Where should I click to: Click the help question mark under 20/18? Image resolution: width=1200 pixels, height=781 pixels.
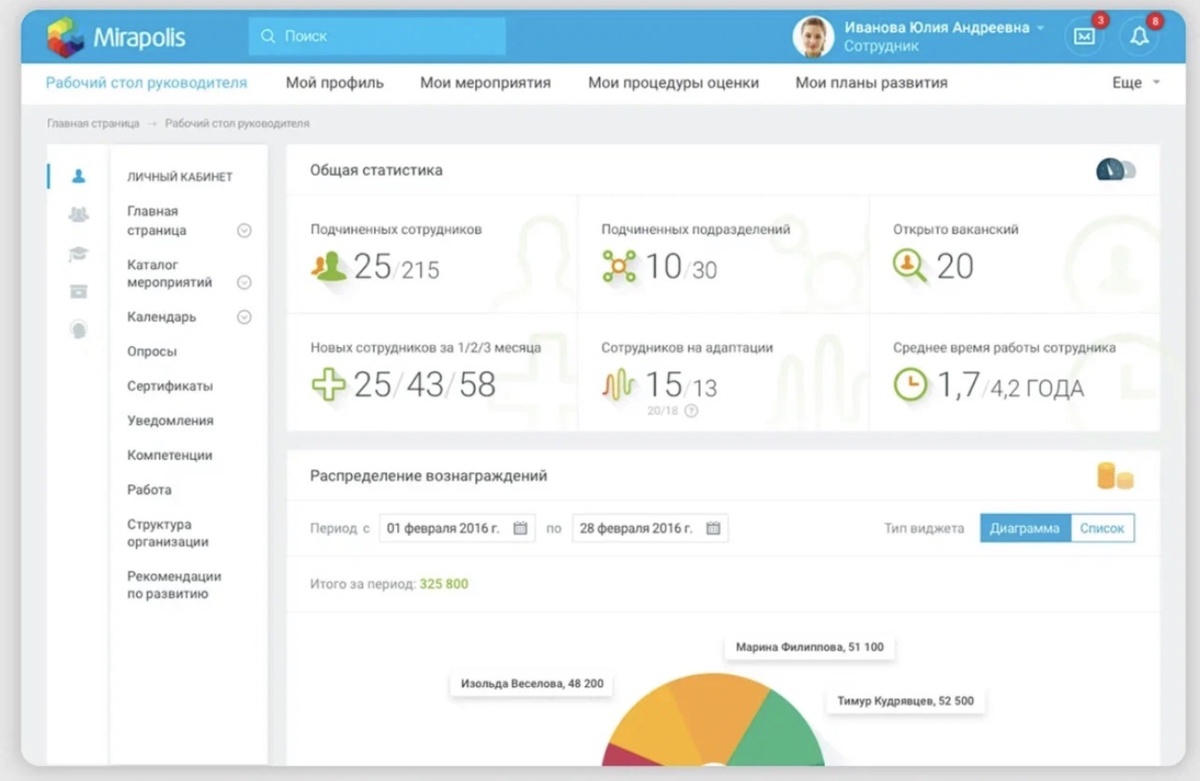pos(690,411)
